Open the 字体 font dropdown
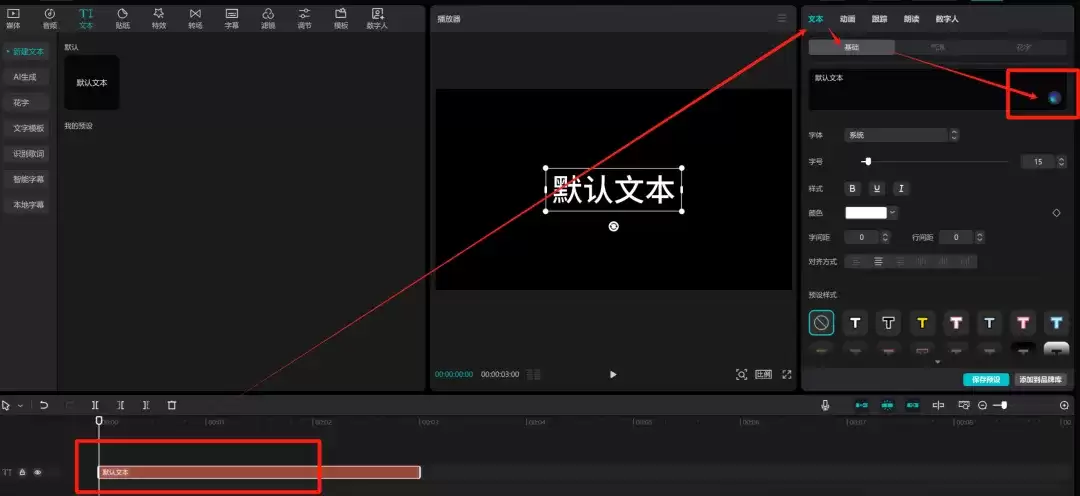 [x=901, y=135]
